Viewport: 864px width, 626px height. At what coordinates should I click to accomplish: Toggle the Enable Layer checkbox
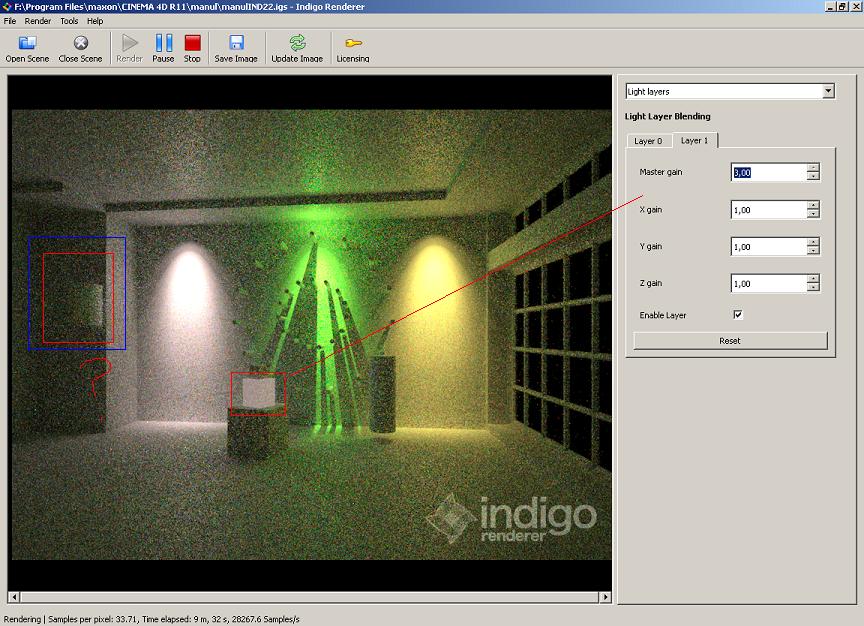[738, 315]
